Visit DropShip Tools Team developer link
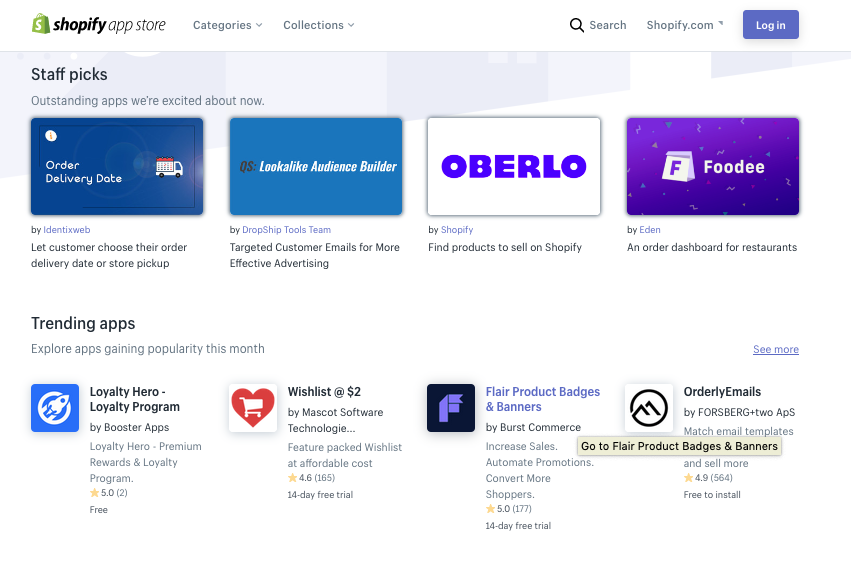This screenshot has height=578, width=851. [x=287, y=230]
